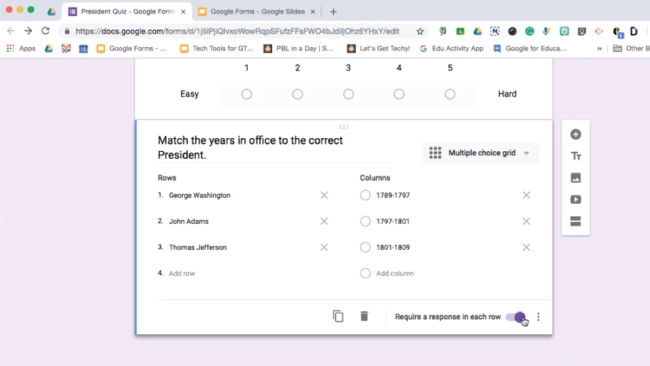Remove the Thomas Jefferson row
The height and width of the screenshot is (366, 650).
(x=324, y=247)
